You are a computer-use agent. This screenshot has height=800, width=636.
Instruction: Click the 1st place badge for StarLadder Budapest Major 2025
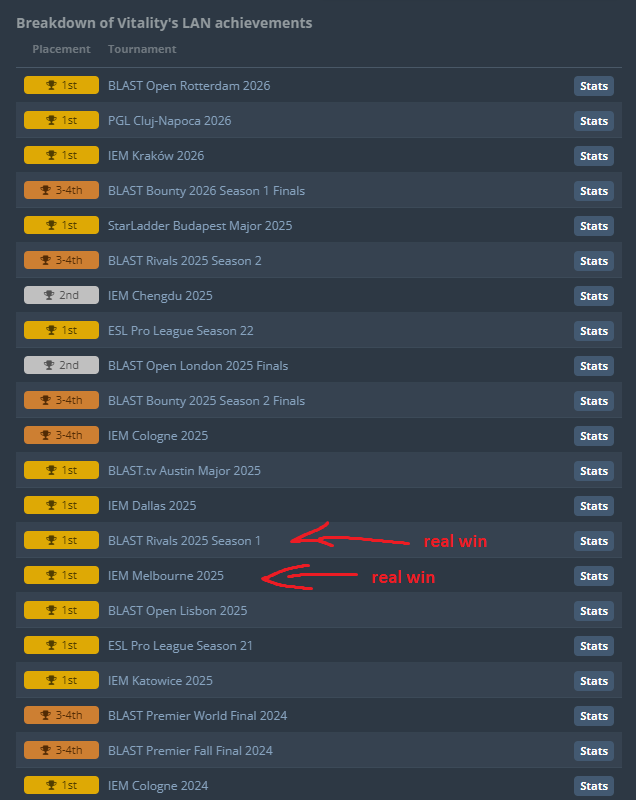coord(61,225)
